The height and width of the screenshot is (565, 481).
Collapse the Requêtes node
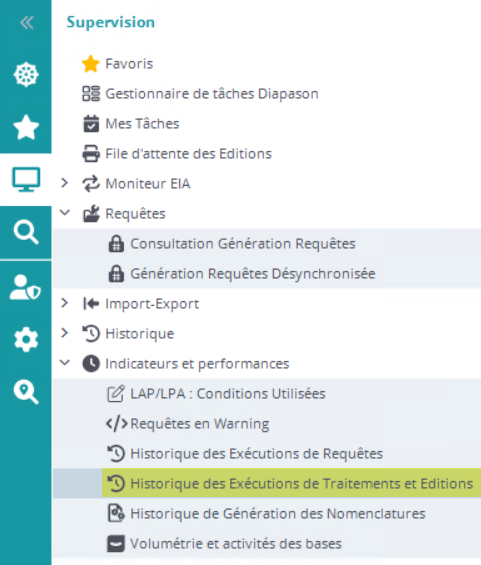point(65,213)
